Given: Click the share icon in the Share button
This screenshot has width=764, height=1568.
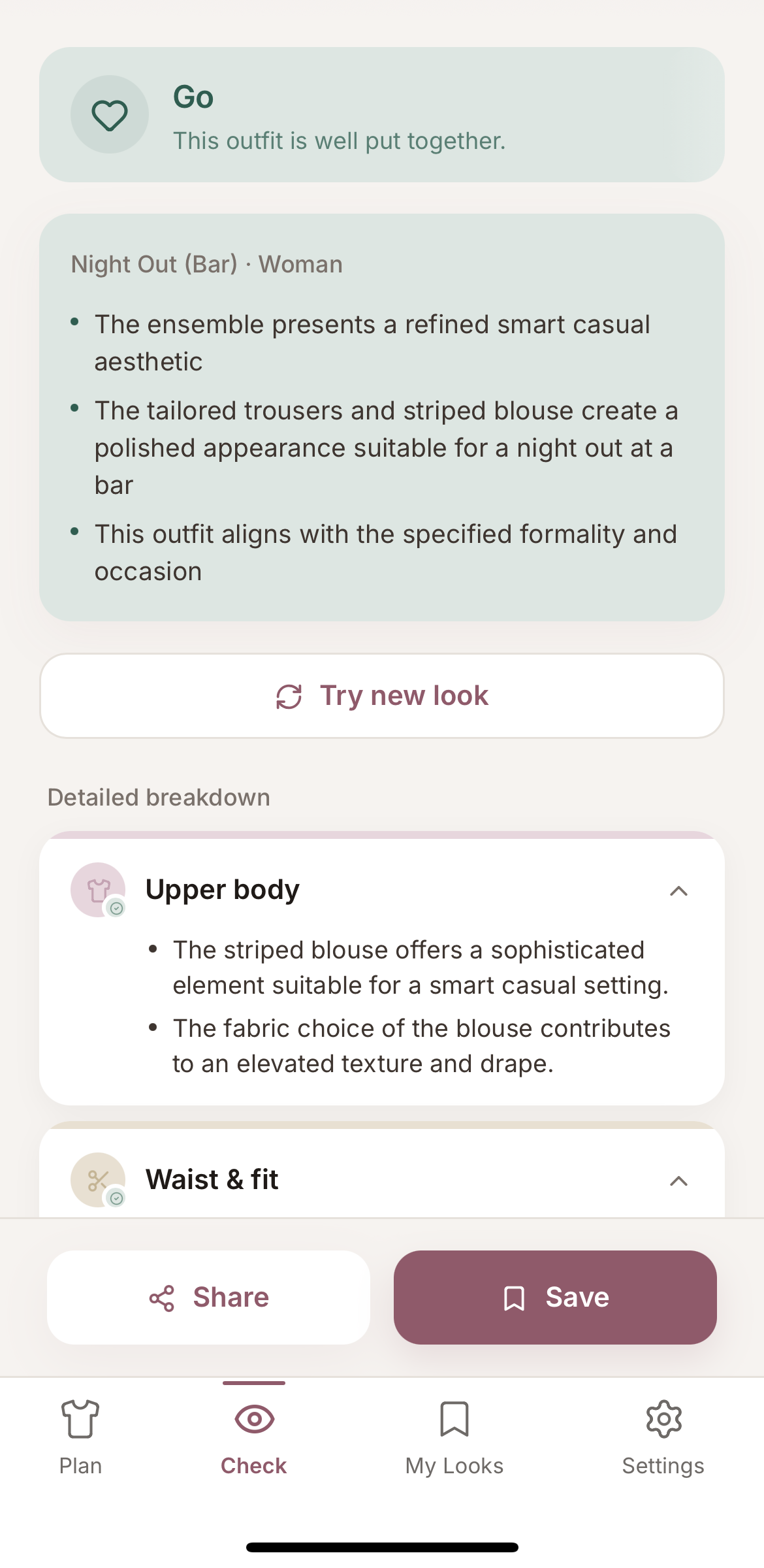Looking at the screenshot, I should (162, 1298).
